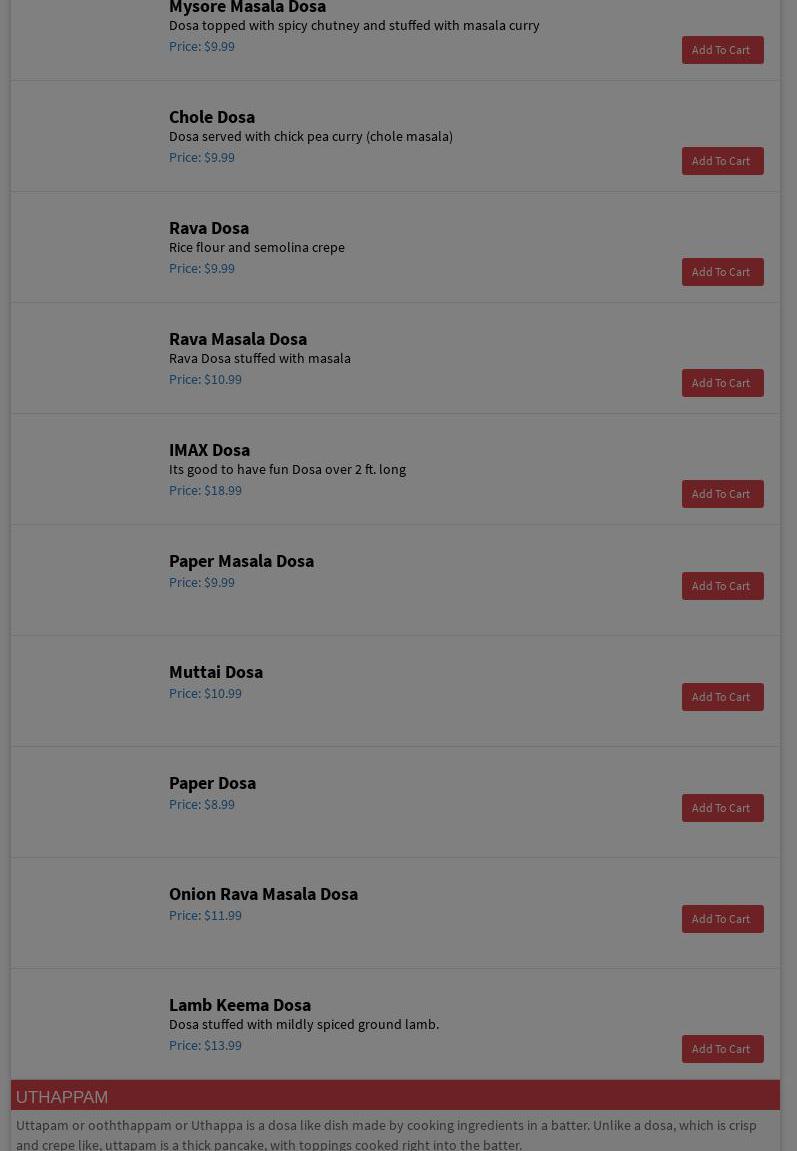This screenshot has height=1151, width=797.
Task: Select the UTHAPPAM section header
Action: [x=62, y=1097]
